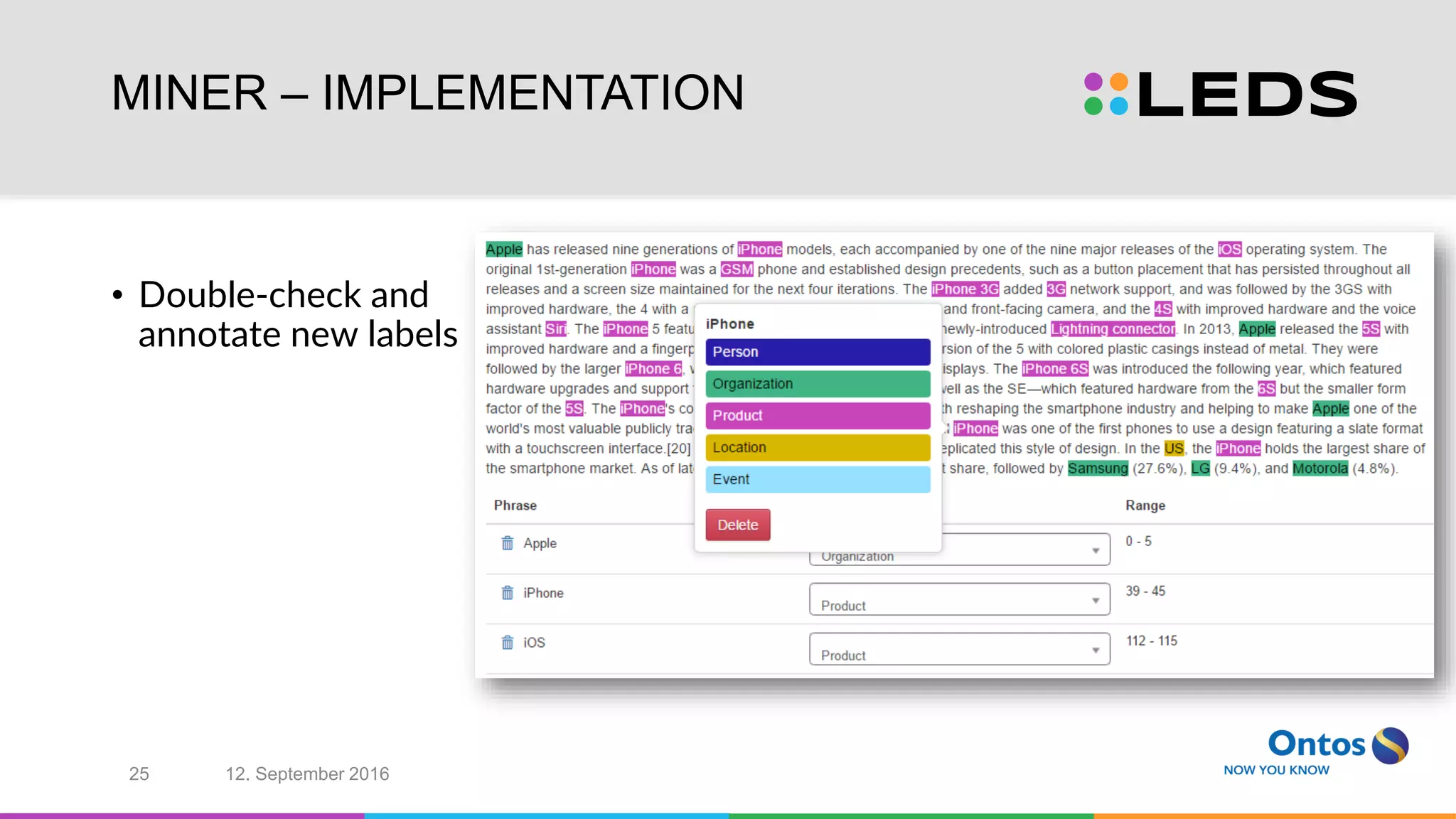
Task: Click the iPhone title in the popup
Action: (730, 324)
